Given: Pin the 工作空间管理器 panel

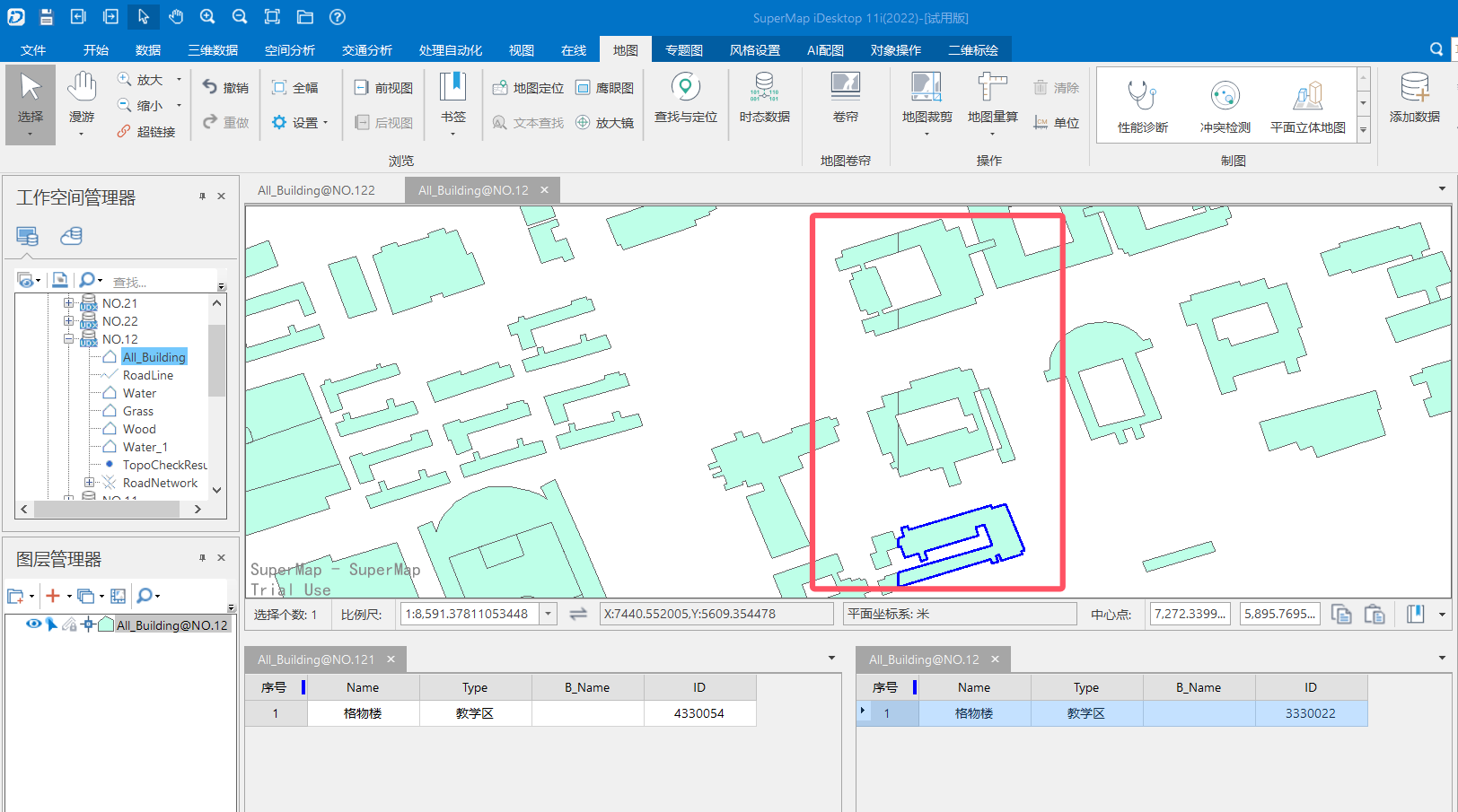Looking at the screenshot, I should pyautogui.click(x=202, y=196).
